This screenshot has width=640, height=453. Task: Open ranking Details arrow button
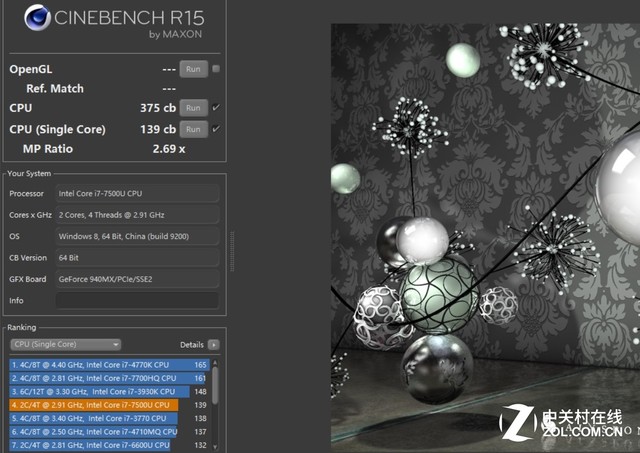(213, 345)
